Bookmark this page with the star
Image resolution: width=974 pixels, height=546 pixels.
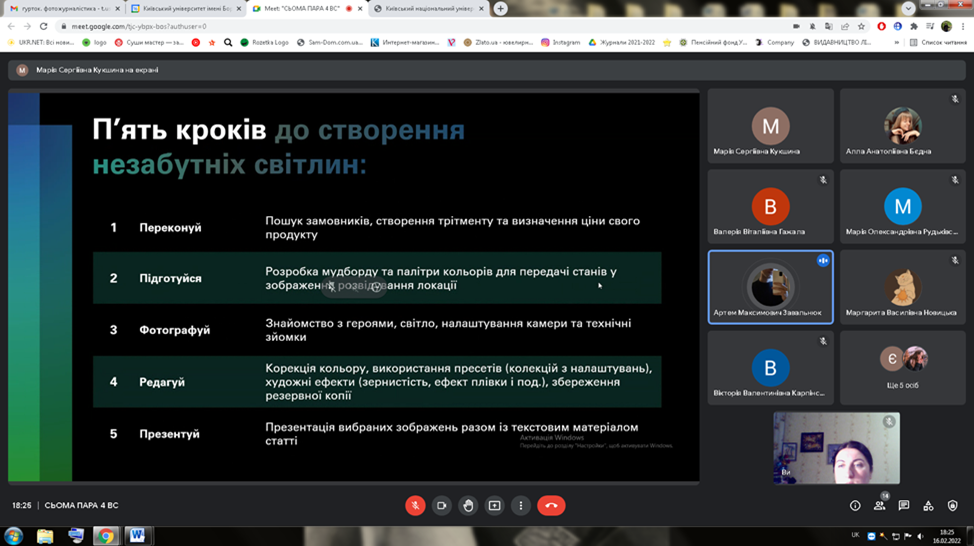click(861, 26)
